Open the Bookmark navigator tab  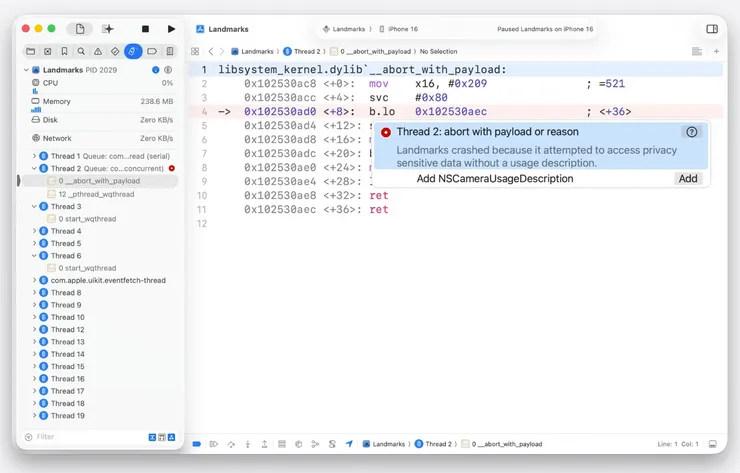pos(65,51)
